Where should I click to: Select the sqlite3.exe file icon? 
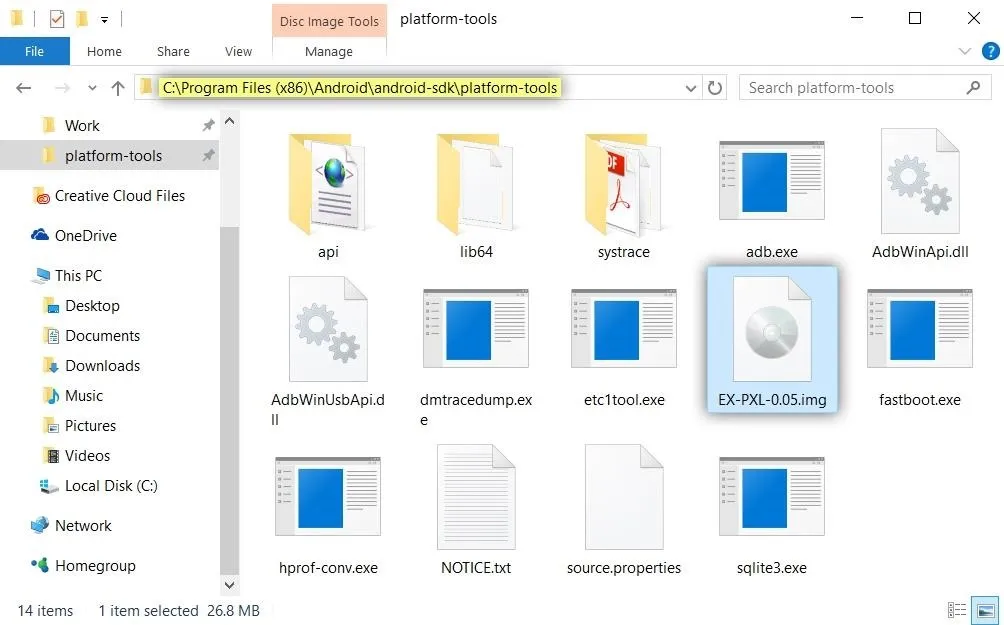click(x=772, y=496)
